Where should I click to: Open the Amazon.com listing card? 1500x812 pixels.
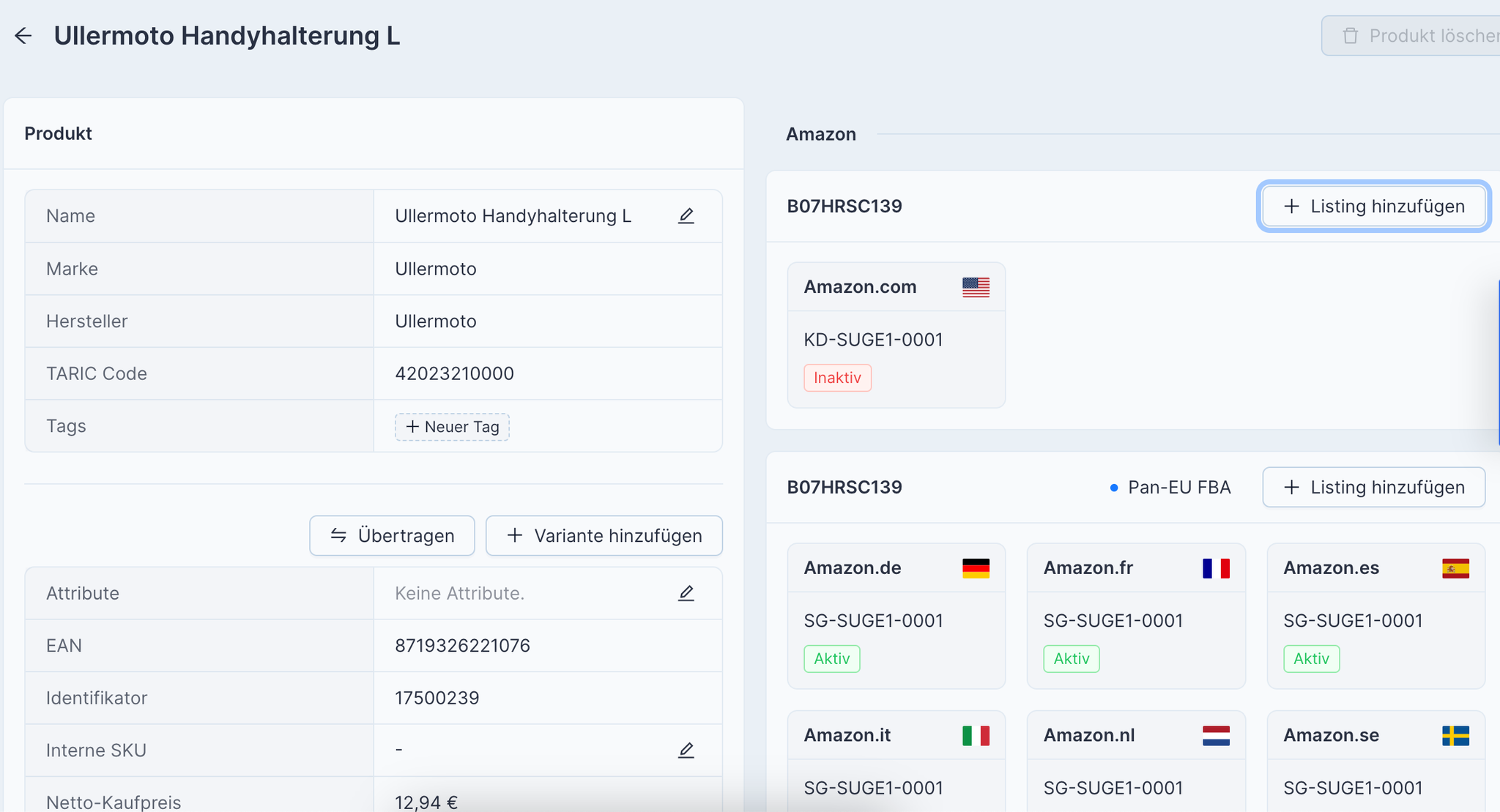point(896,335)
